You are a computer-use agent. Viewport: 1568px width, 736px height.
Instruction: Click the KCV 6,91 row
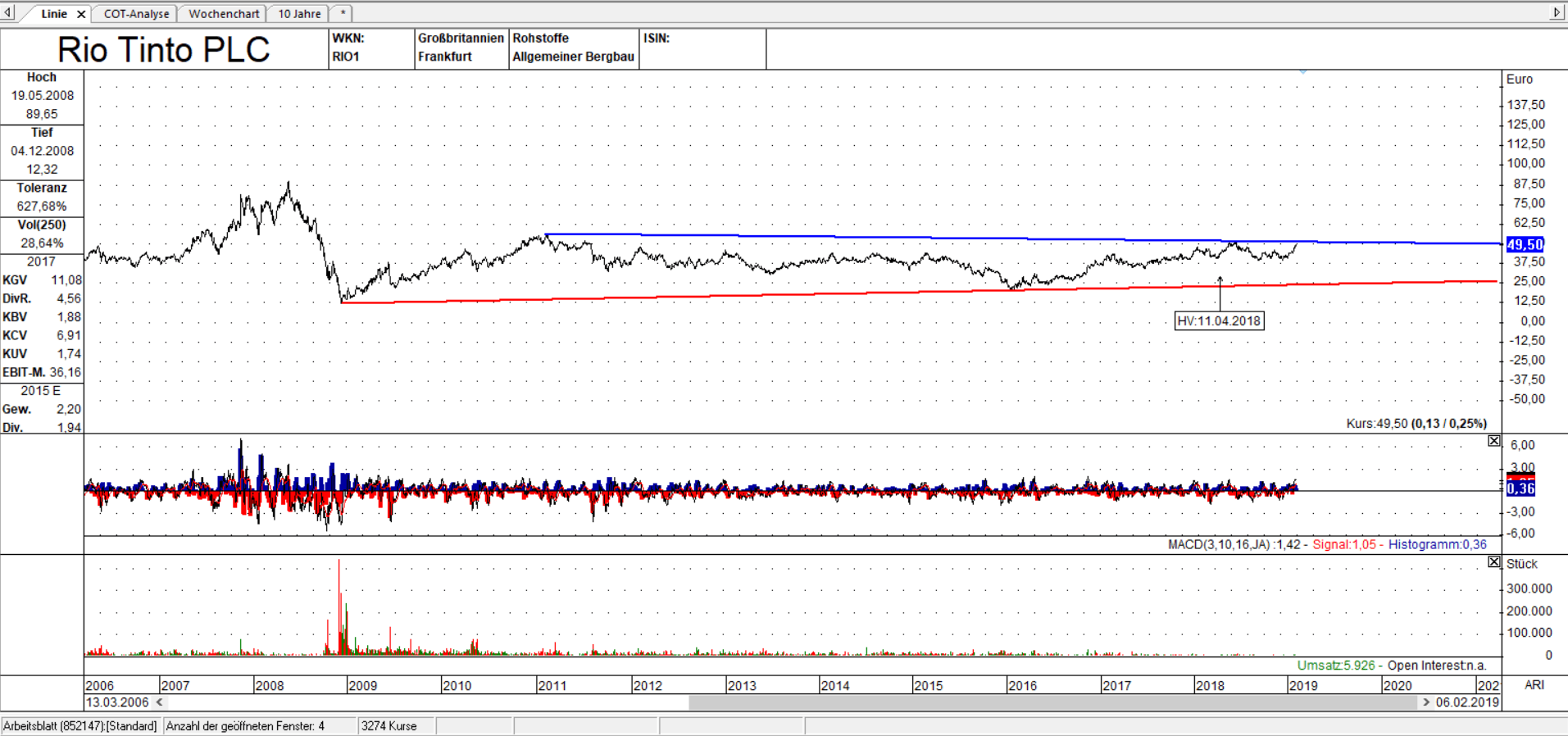pos(42,336)
